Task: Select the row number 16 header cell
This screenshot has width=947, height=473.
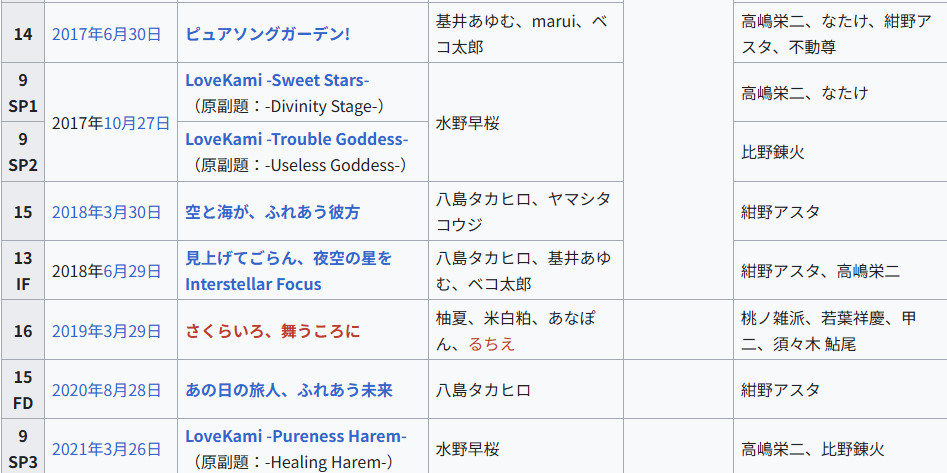Action: click(x=23, y=331)
